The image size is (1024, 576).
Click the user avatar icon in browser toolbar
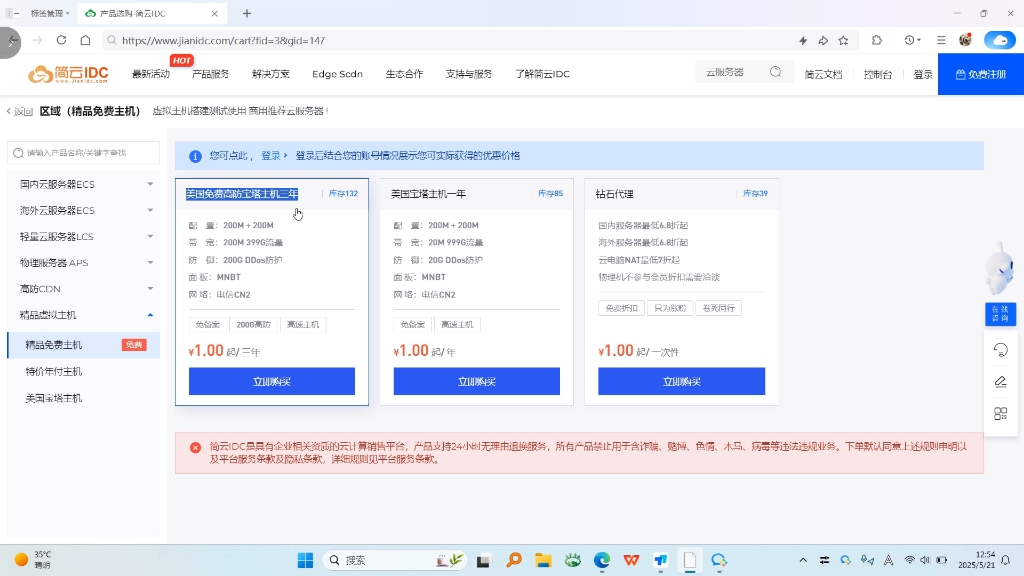[x=966, y=40]
